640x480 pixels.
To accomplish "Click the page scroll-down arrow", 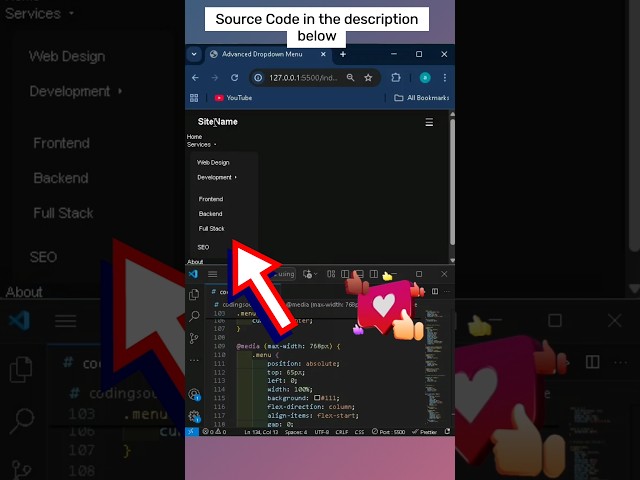I will click(x=452, y=260).
